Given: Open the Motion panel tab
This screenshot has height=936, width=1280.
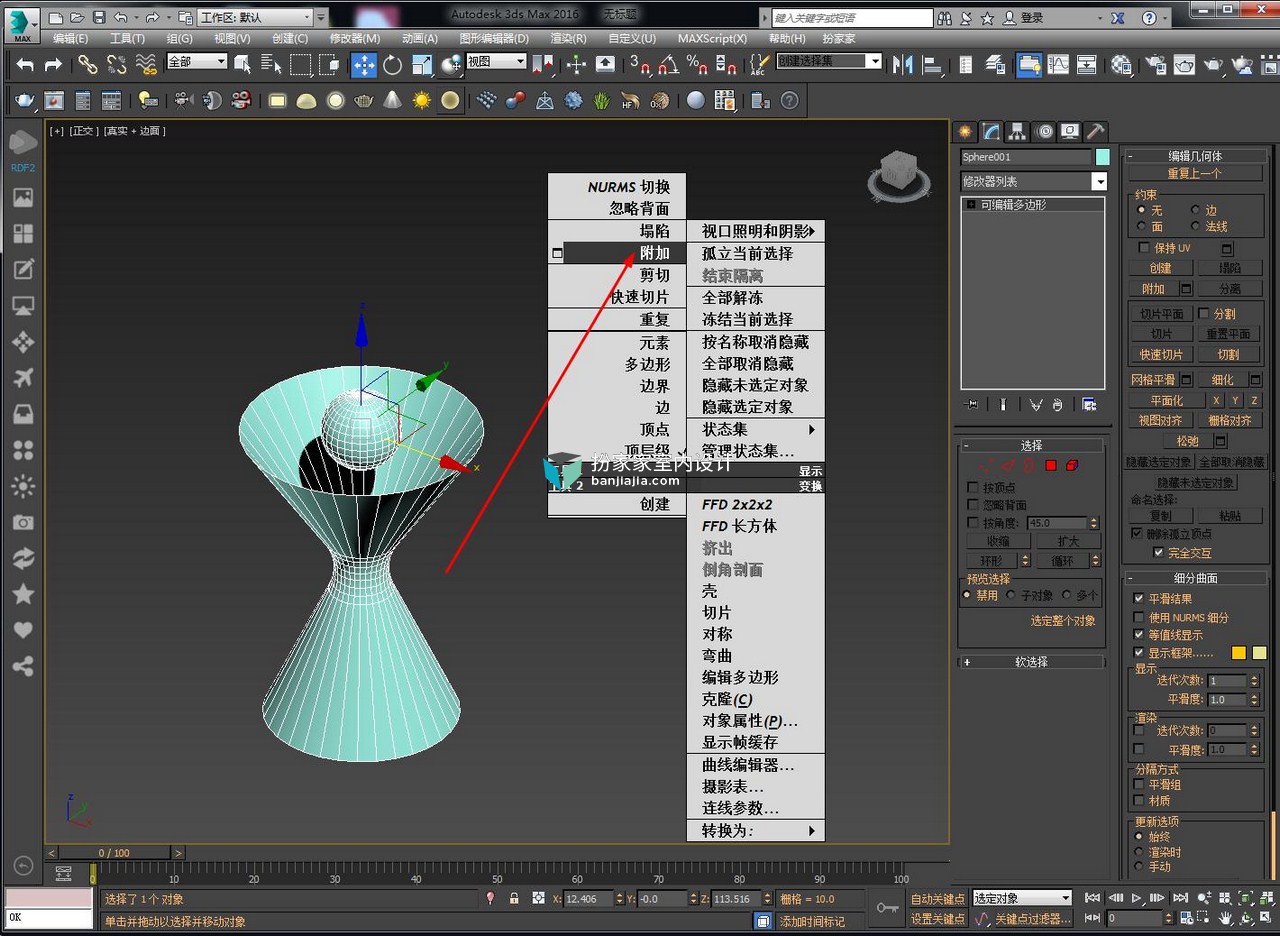Looking at the screenshot, I should pyautogui.click(x=1044, y=131).
